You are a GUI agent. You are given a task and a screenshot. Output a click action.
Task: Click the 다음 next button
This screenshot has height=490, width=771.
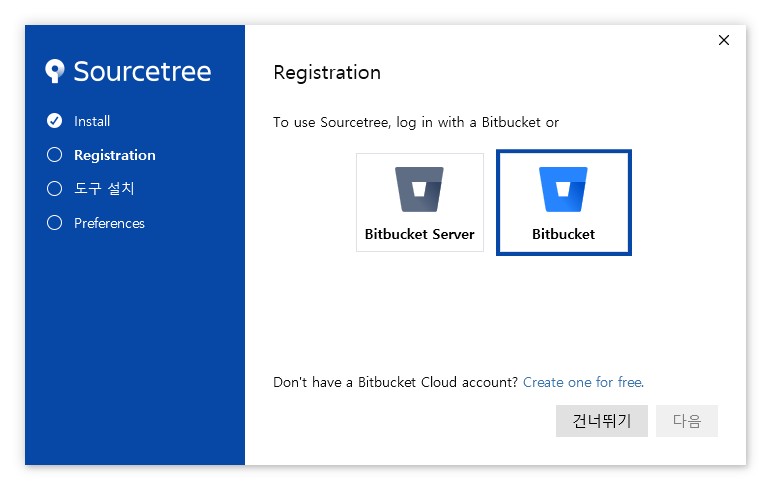coord(686,421)
